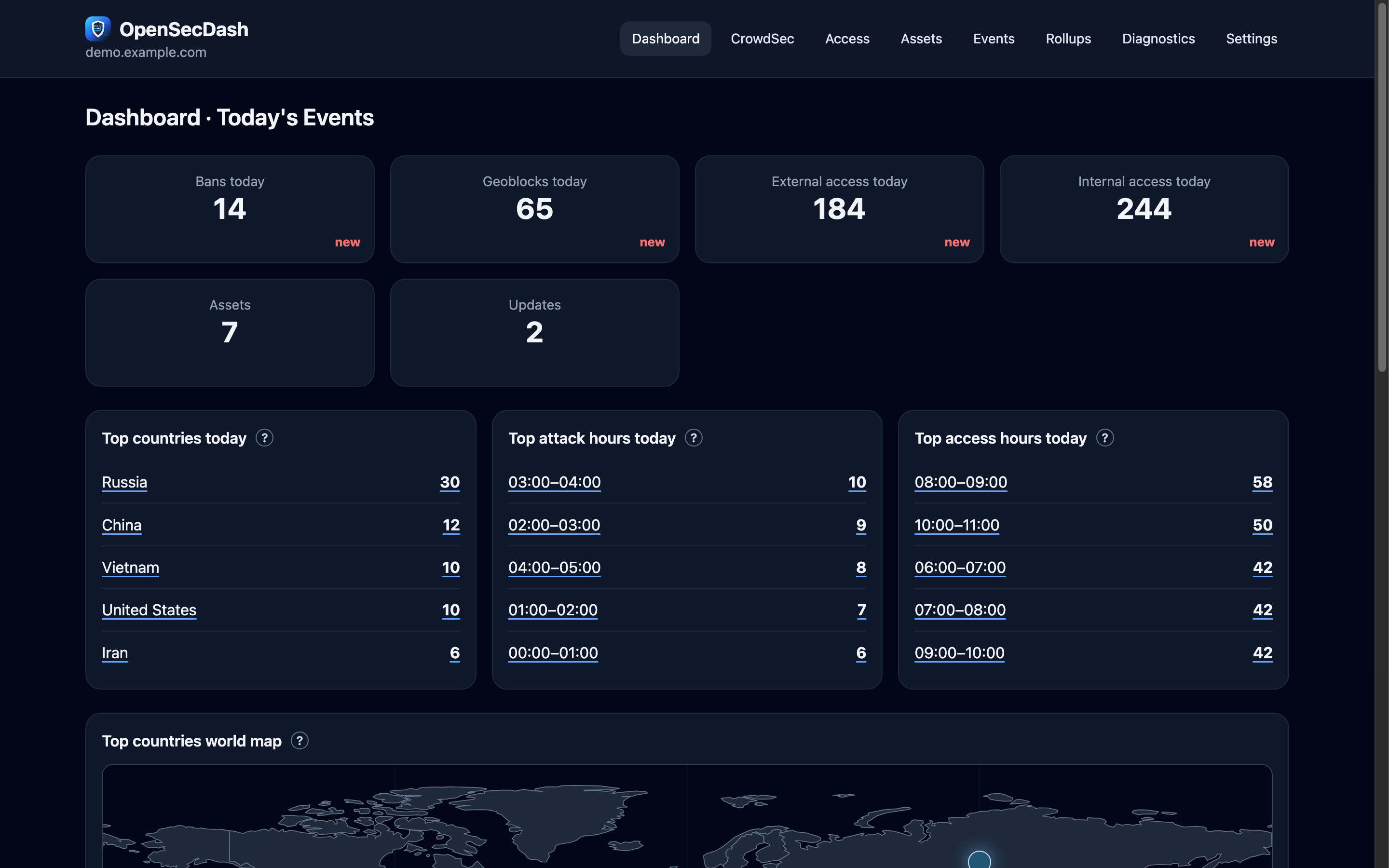Click the United States country link
The height and width of the screenshot is (868, 1389).
pyautogui.click(x=149, y=610)
